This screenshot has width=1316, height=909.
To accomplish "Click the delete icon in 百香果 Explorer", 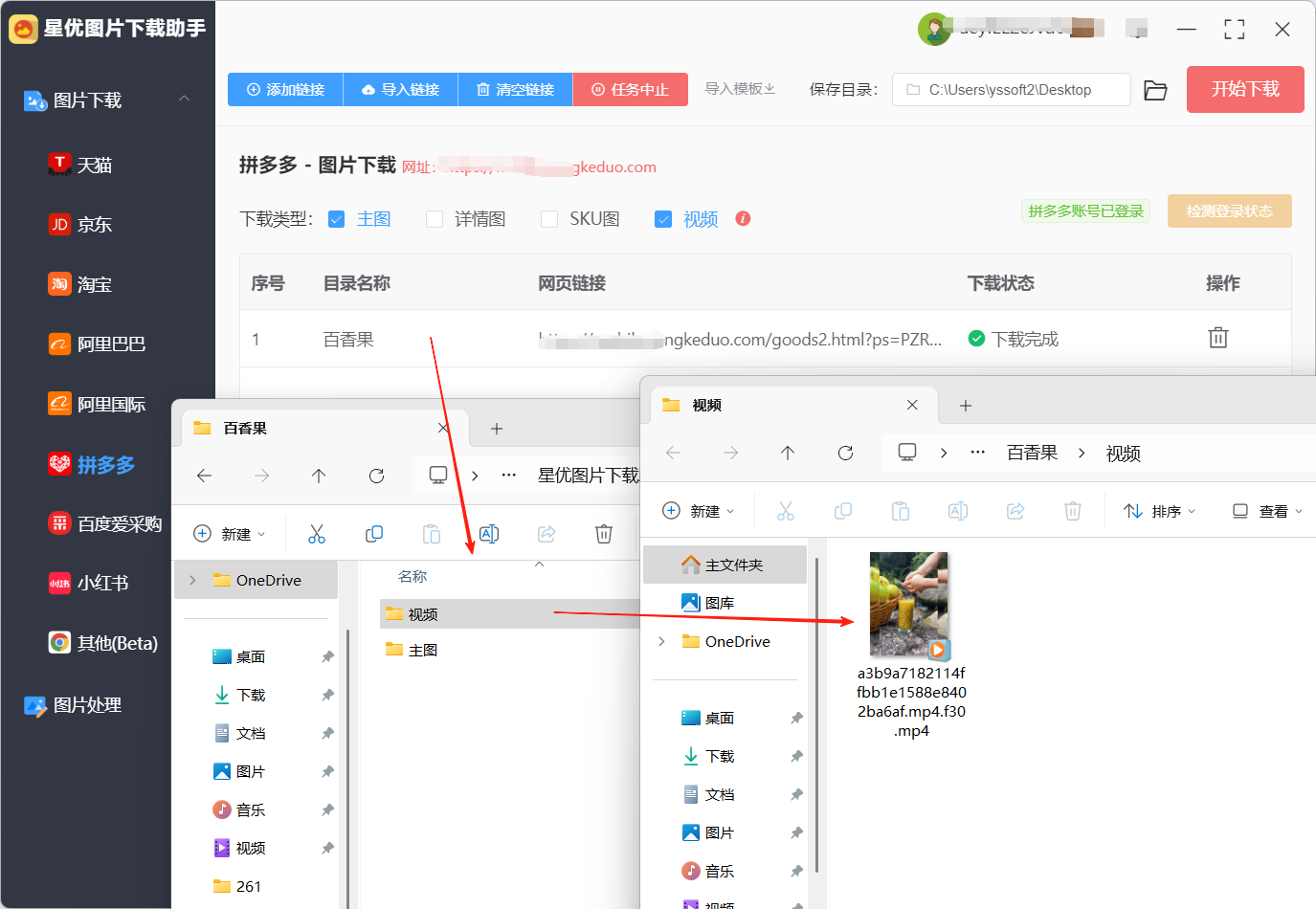I will coord(604,534).
